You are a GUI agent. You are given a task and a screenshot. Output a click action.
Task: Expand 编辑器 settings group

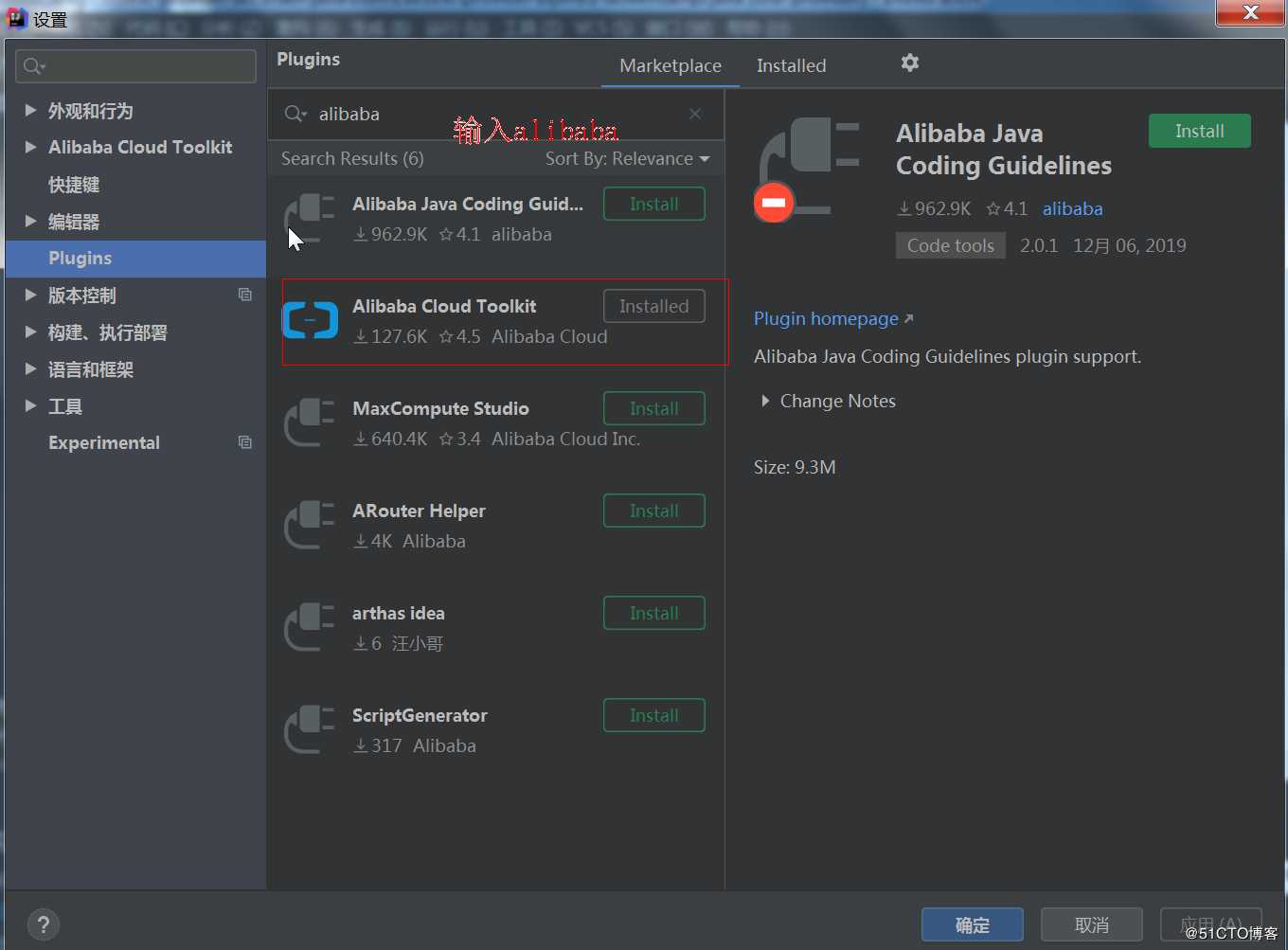pyautogui.click(x=31, y=221)
